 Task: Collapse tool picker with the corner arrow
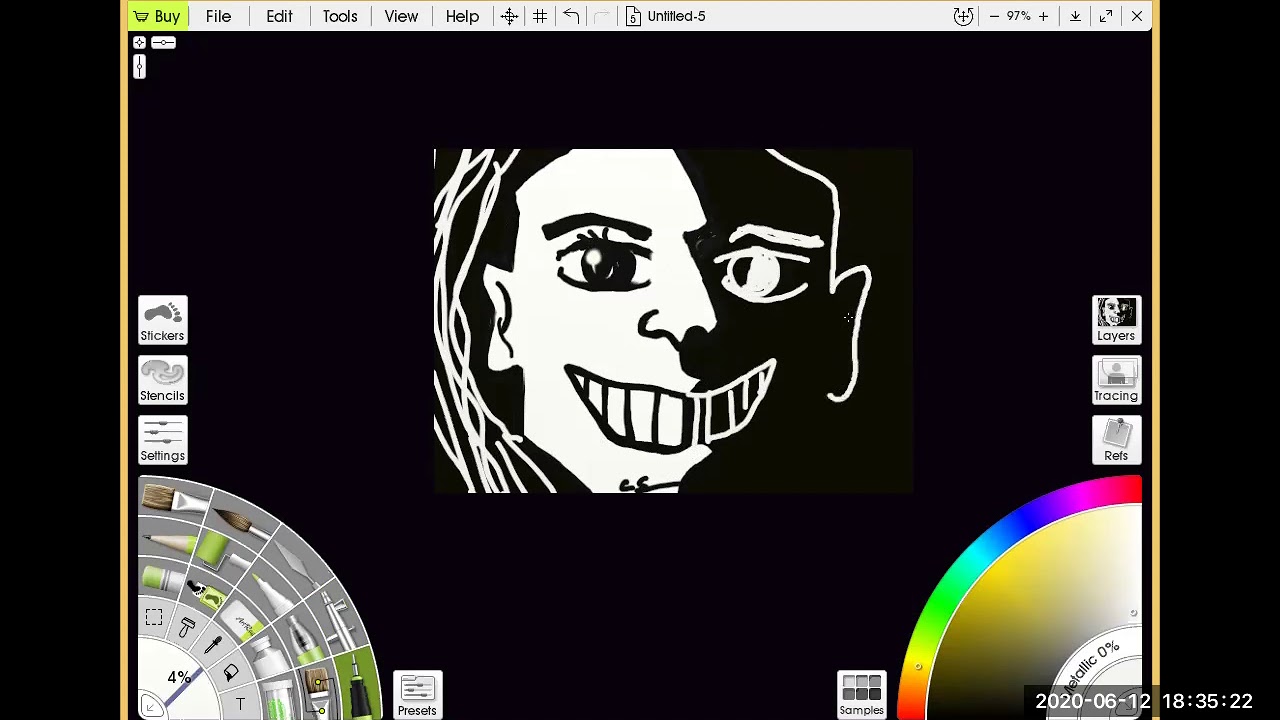[150, 707]
